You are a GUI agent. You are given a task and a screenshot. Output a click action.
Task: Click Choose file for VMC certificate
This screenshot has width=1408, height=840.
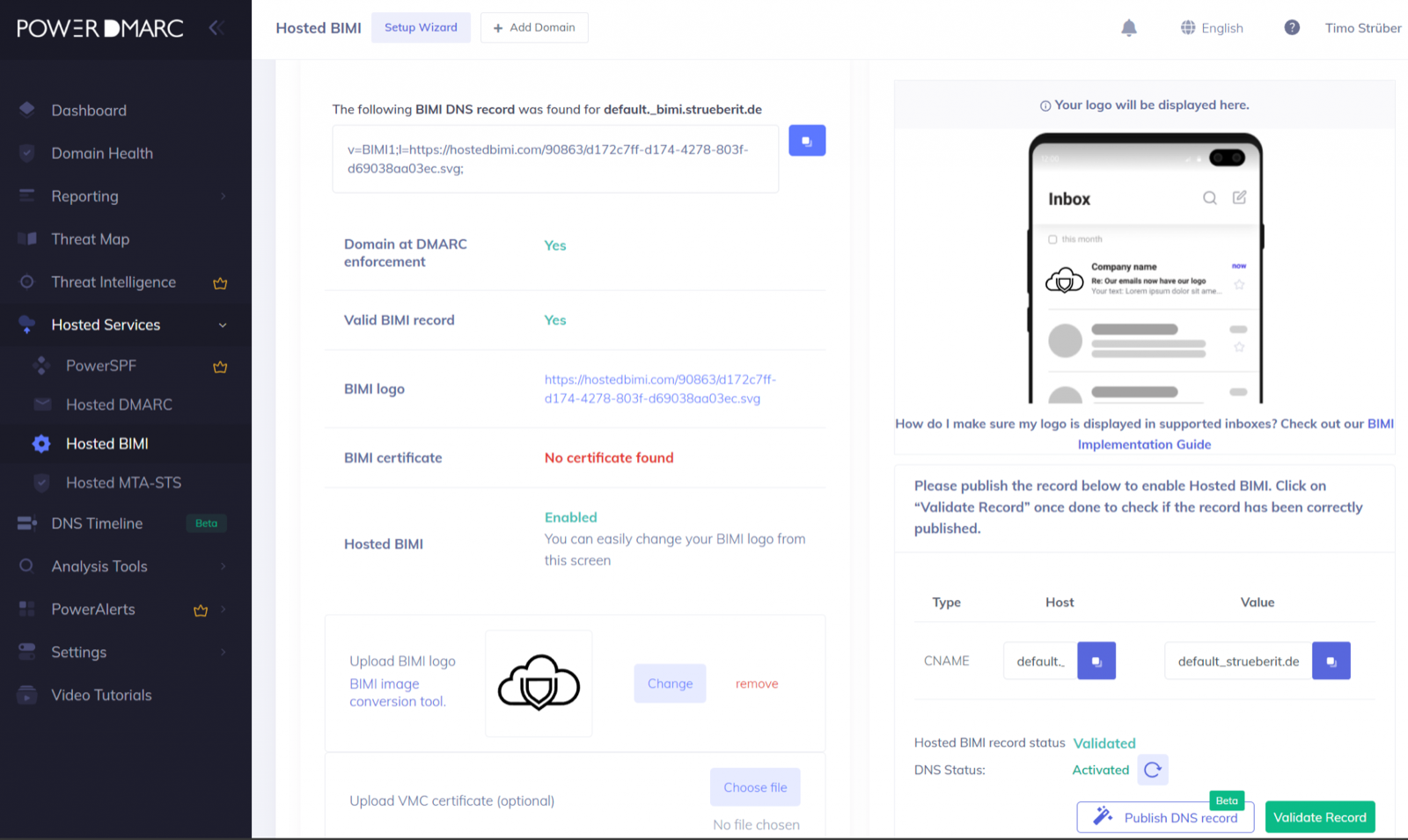pos(755,787)
